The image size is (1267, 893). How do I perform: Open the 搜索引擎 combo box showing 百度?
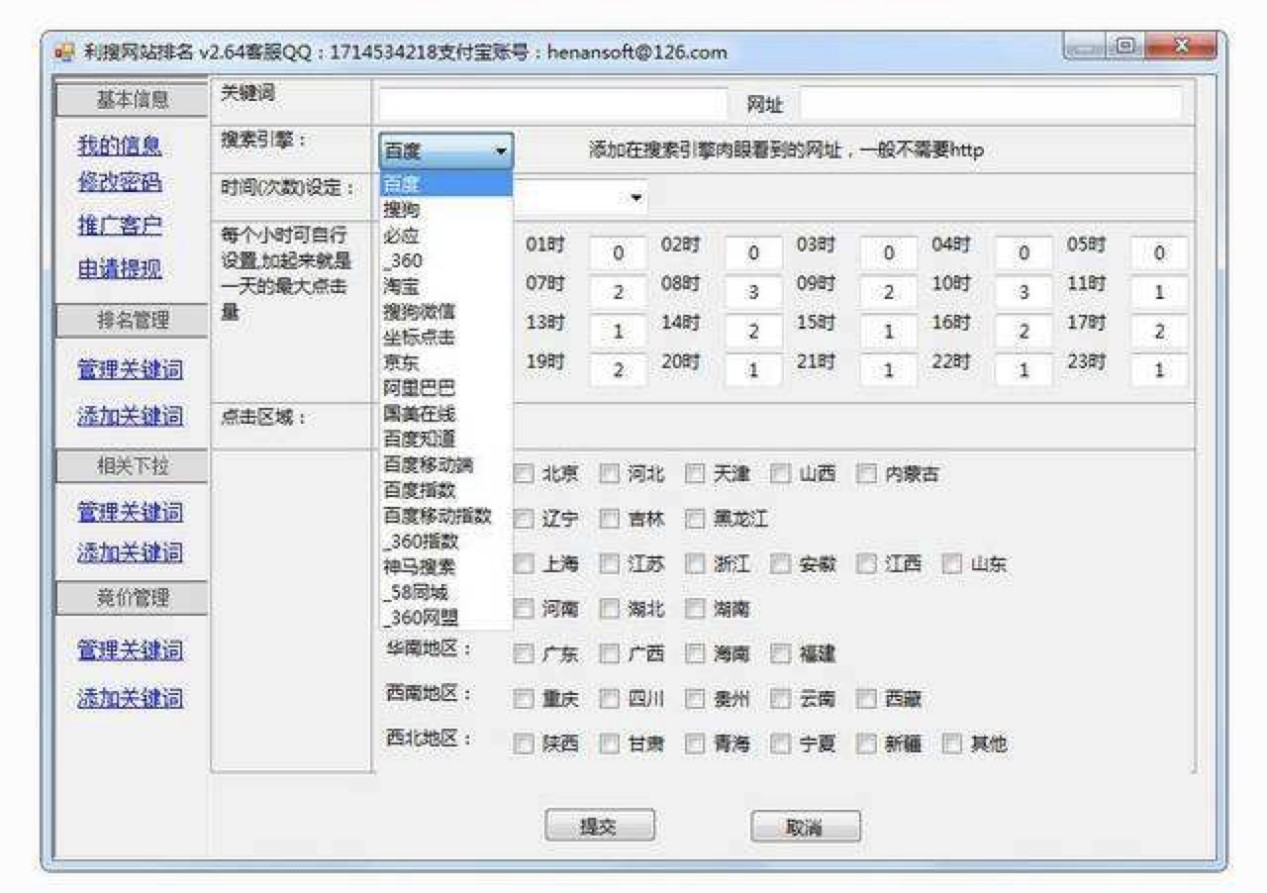446,151
